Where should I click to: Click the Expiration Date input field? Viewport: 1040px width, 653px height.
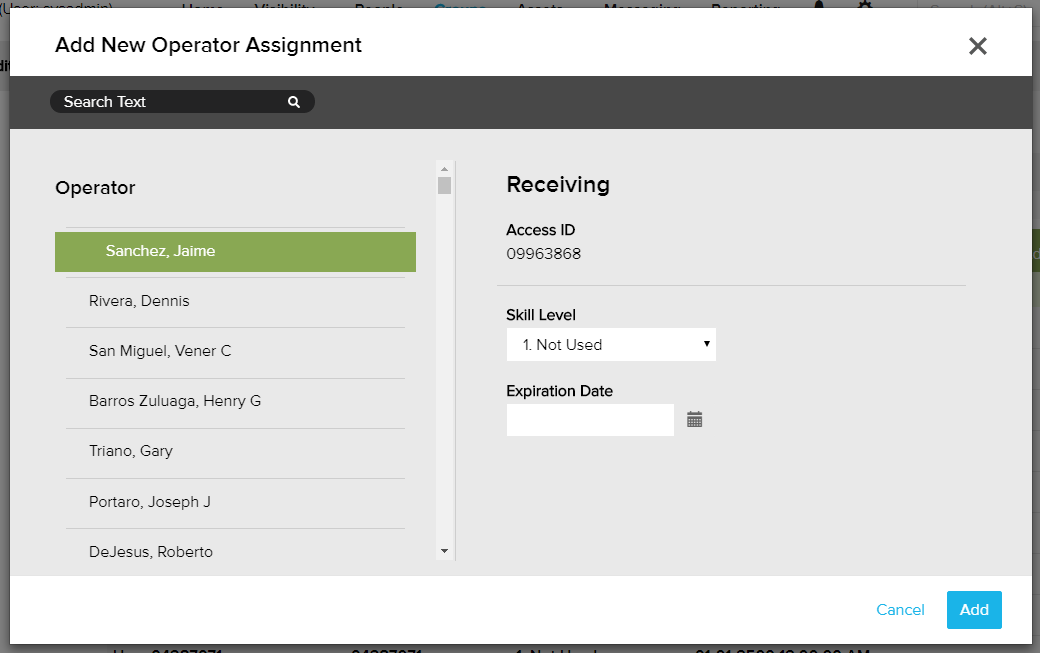coord(590,420)
